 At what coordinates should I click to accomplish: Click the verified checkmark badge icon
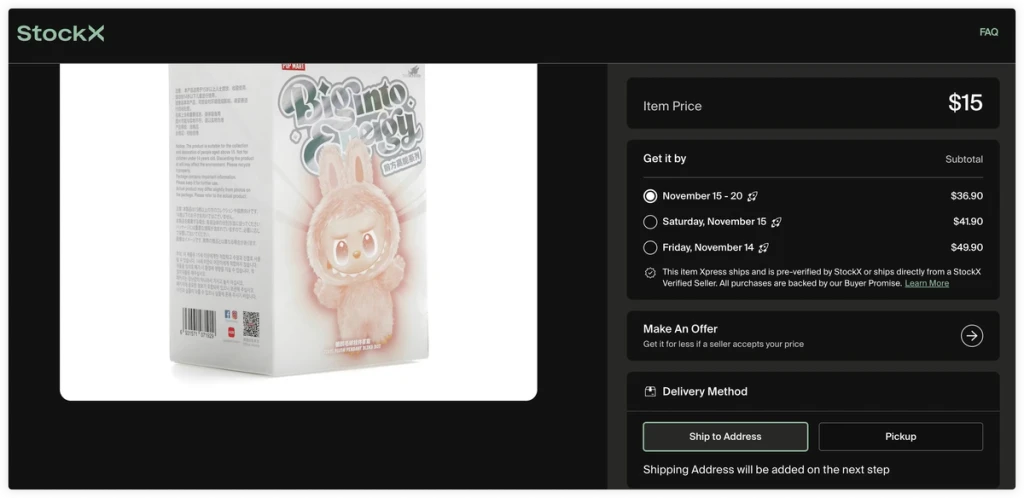[650, 273]
